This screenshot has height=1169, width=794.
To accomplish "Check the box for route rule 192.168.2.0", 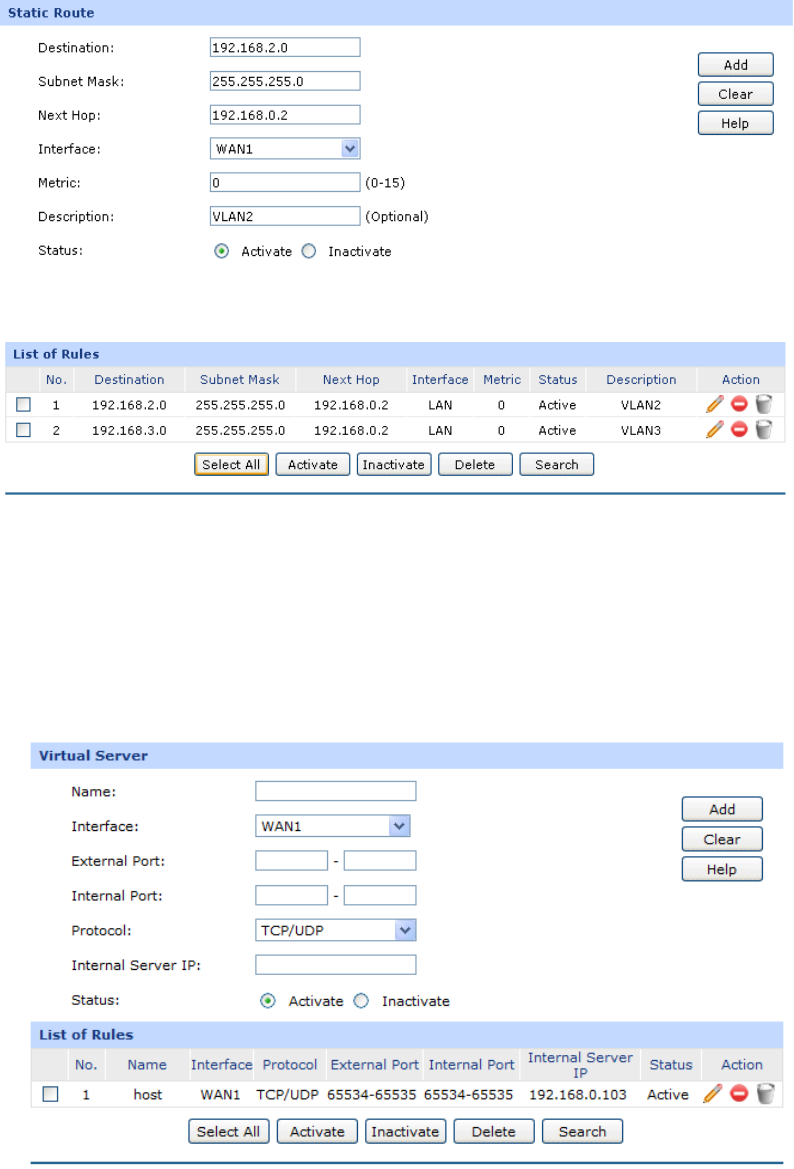I will (24, 404).
